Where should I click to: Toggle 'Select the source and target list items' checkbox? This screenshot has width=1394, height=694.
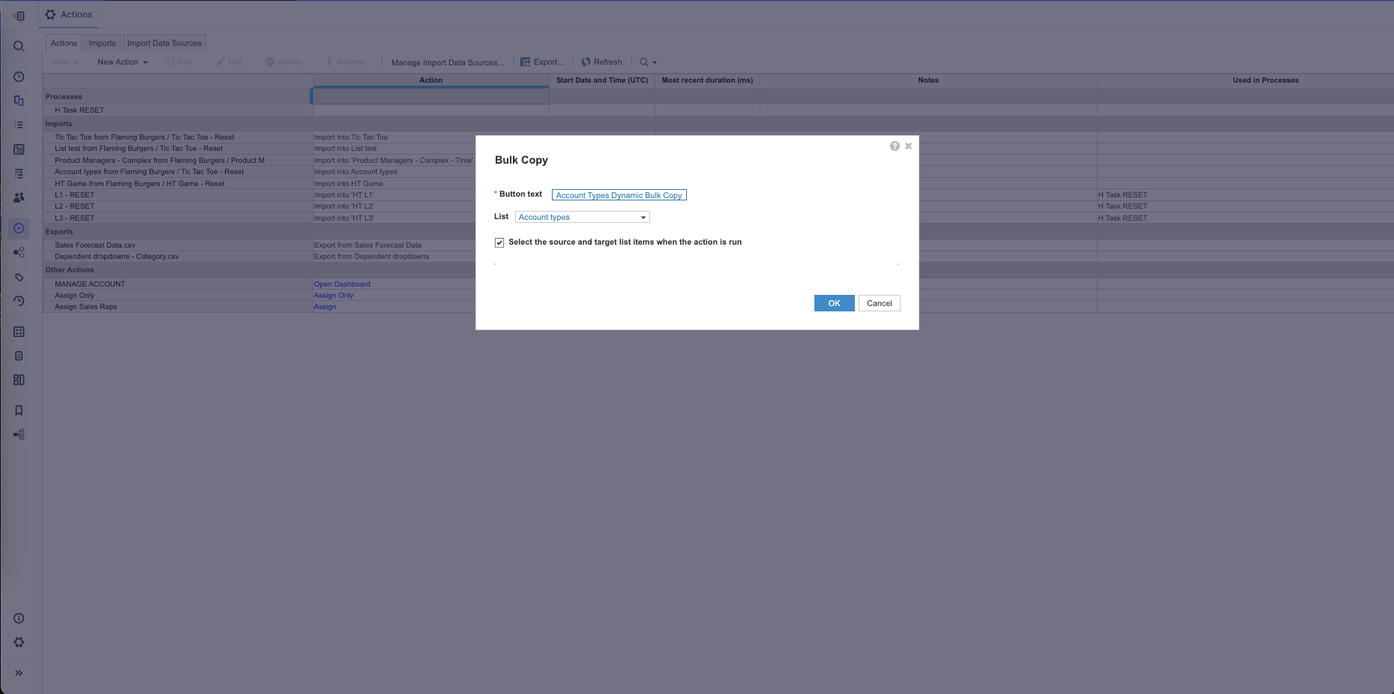click(x=499, y=242)
